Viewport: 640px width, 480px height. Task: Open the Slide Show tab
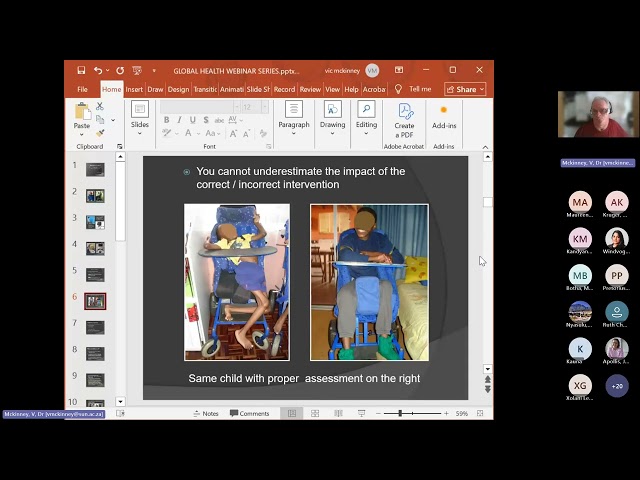pyautogui.click(x=258, y=89)
